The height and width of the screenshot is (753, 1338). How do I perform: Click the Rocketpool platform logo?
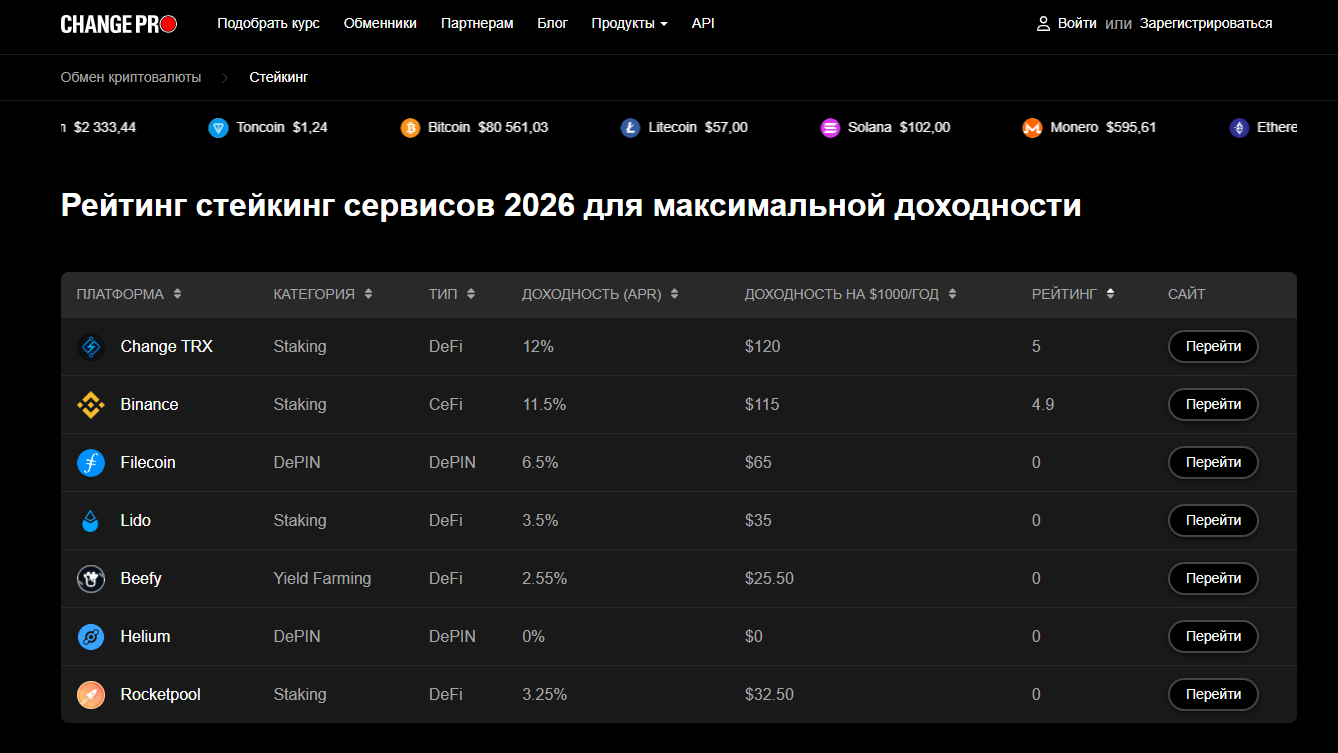[91, 695]
